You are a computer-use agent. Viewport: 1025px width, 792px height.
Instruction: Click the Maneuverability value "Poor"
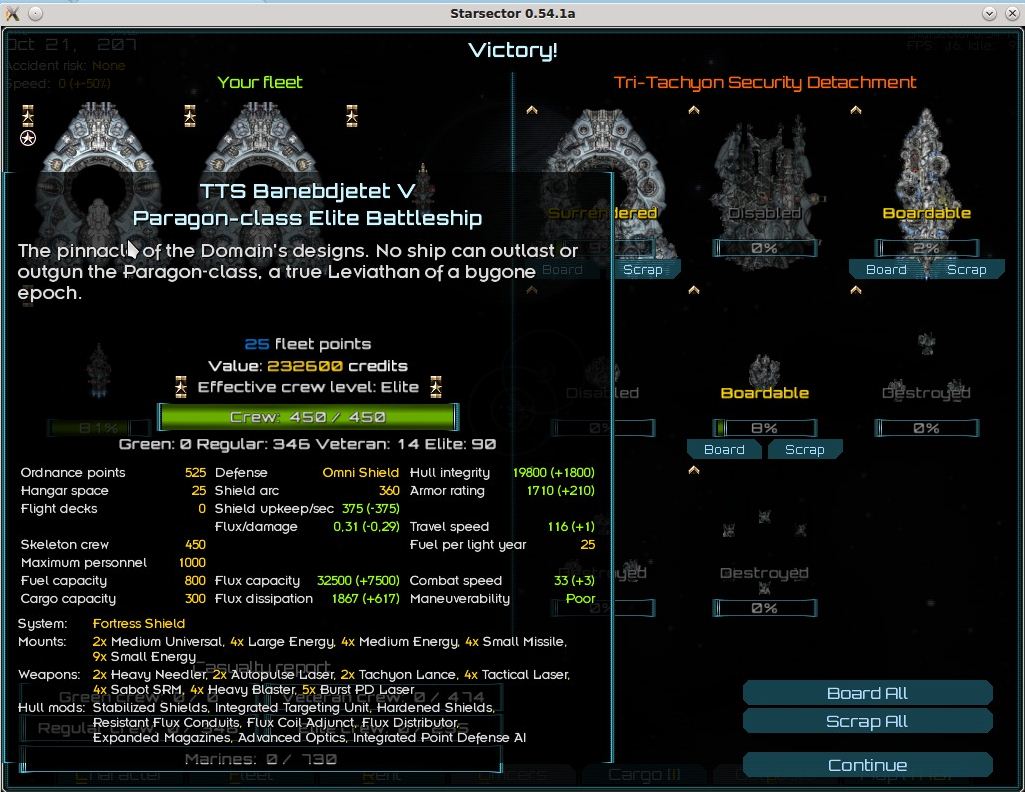[580, 599]
